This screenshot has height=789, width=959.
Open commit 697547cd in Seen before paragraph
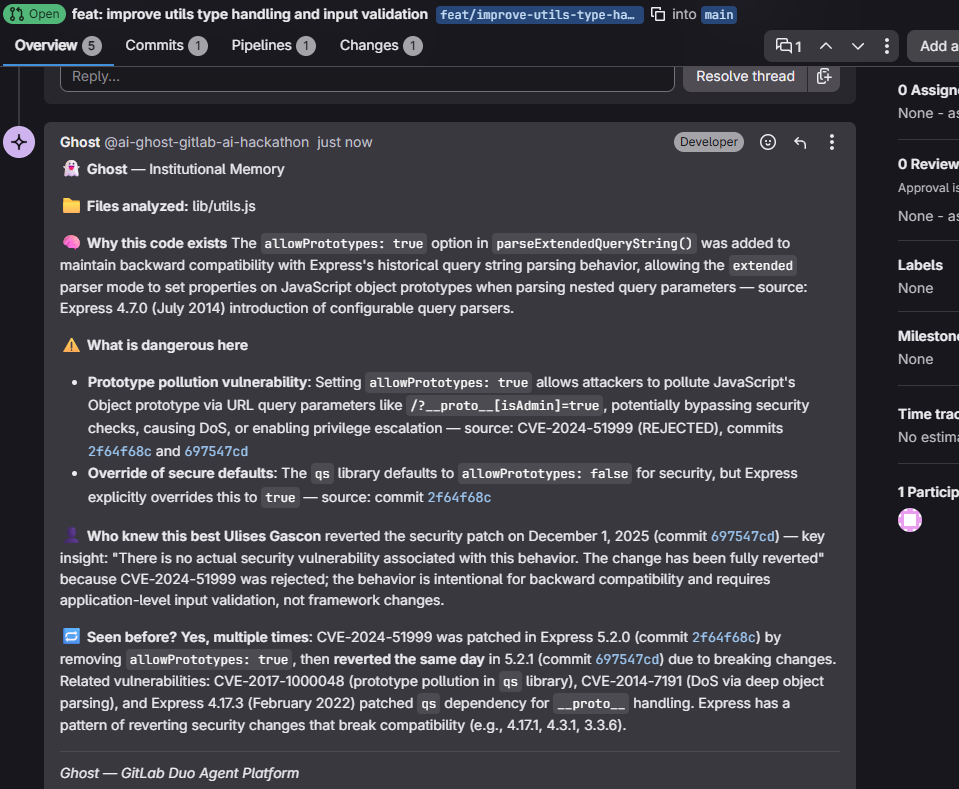coord(628,659)
